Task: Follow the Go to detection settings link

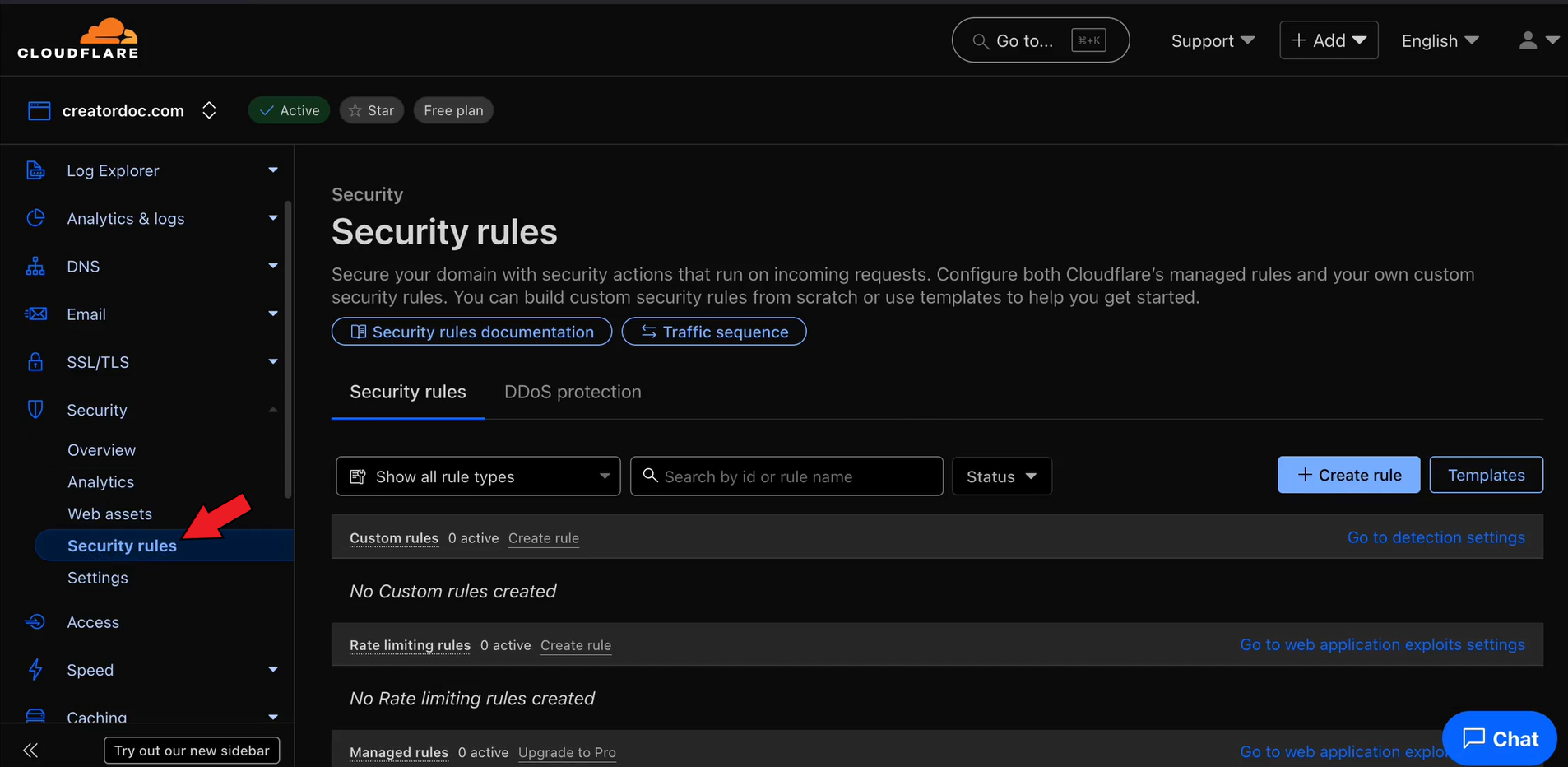Action: click(1436, 537)
